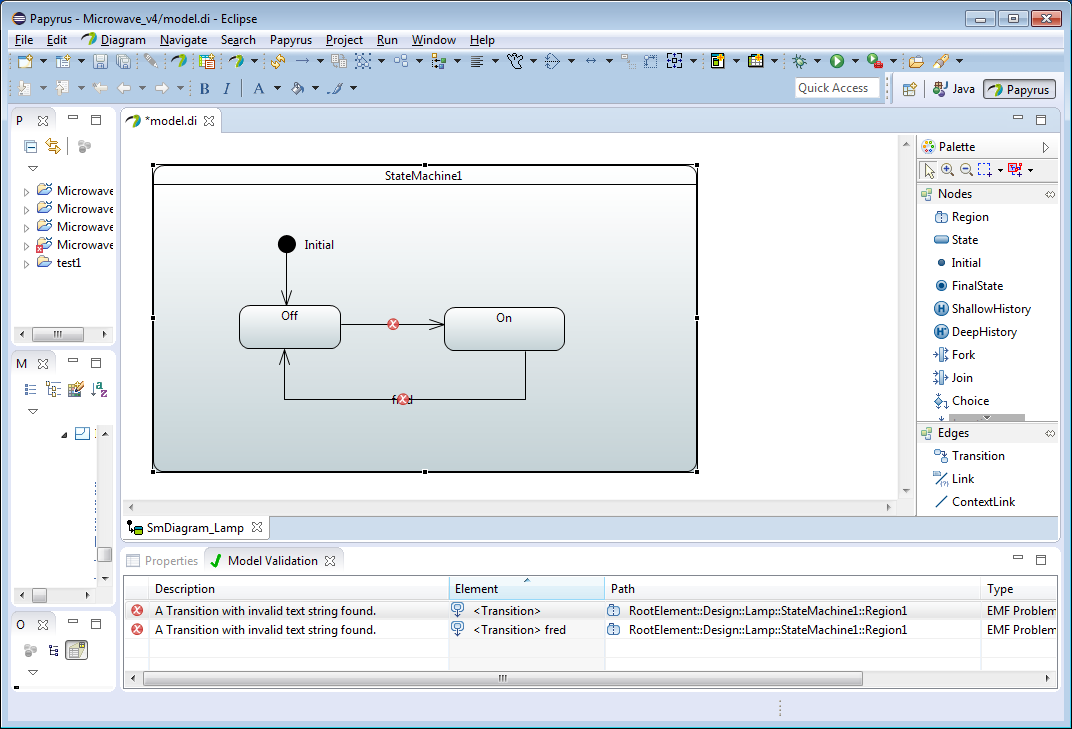Click the palette Zoom Out tool
This screenshot has height=729, width=1072.
[x=965, y=170]
